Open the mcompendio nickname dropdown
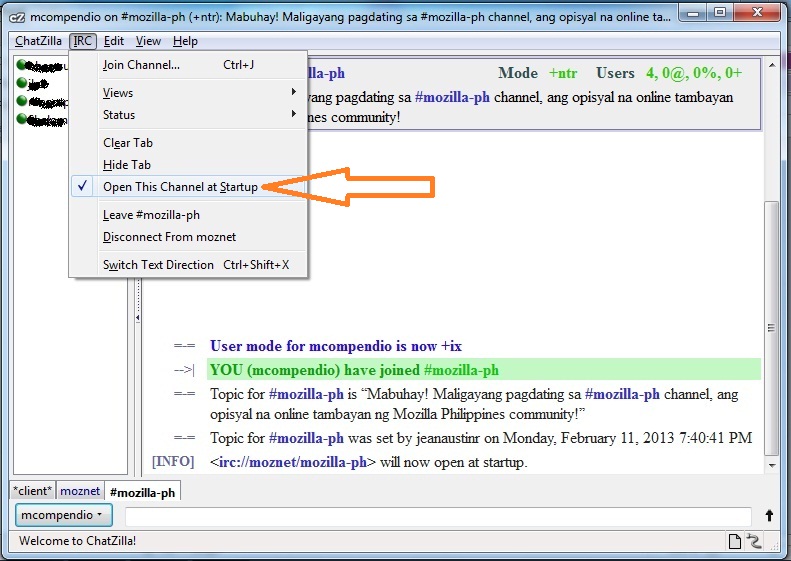 pyautogui.click(x=64, y=515)
